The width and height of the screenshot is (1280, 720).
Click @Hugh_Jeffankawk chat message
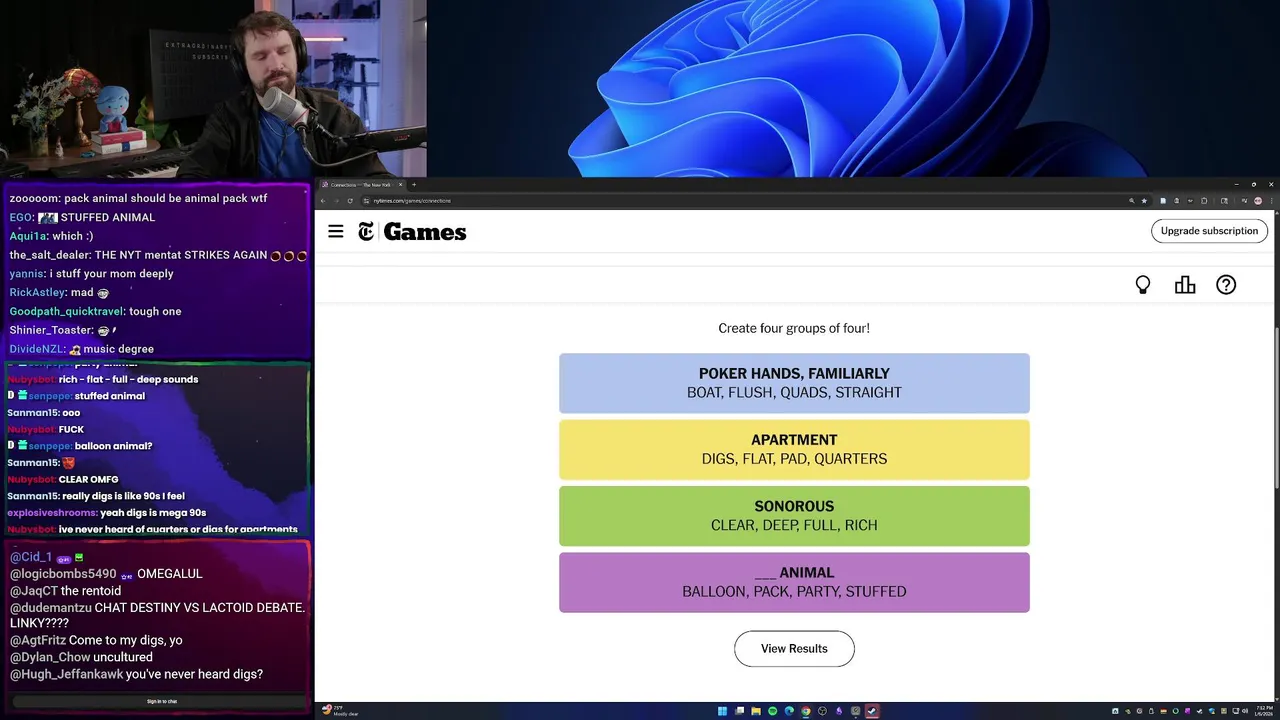coord(136,674)
